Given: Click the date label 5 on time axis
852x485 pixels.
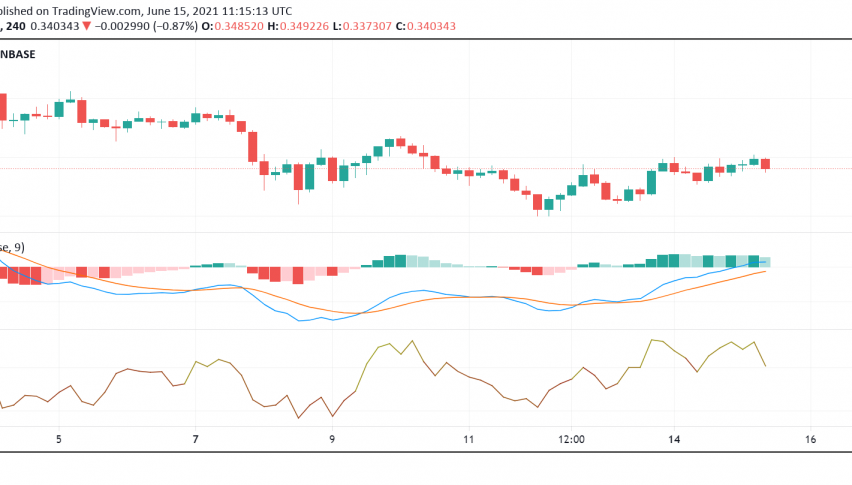Looking at the screenshot, I should (x=59, y=439).
